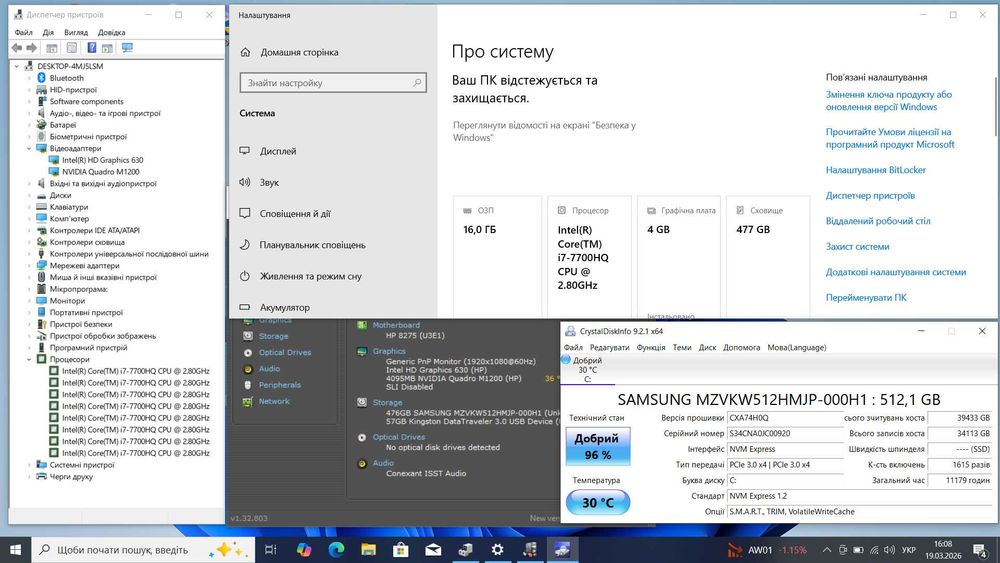Expand the Диски node
Image resolution: width=1000 pixels, height=563 pixels.
[x=29, y=196]
